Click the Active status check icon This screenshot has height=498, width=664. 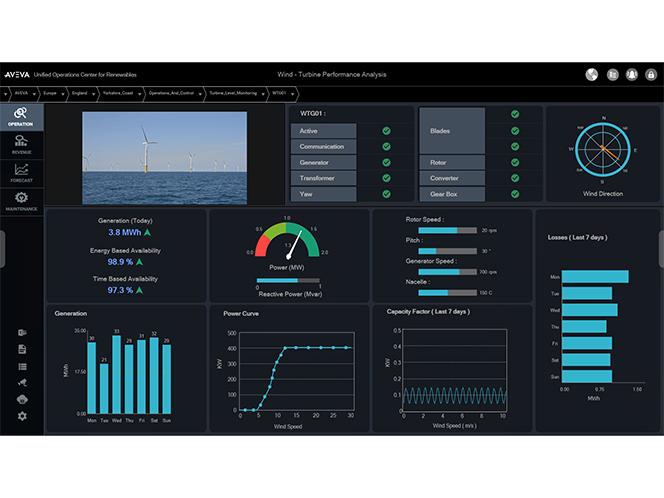point(386,131)
